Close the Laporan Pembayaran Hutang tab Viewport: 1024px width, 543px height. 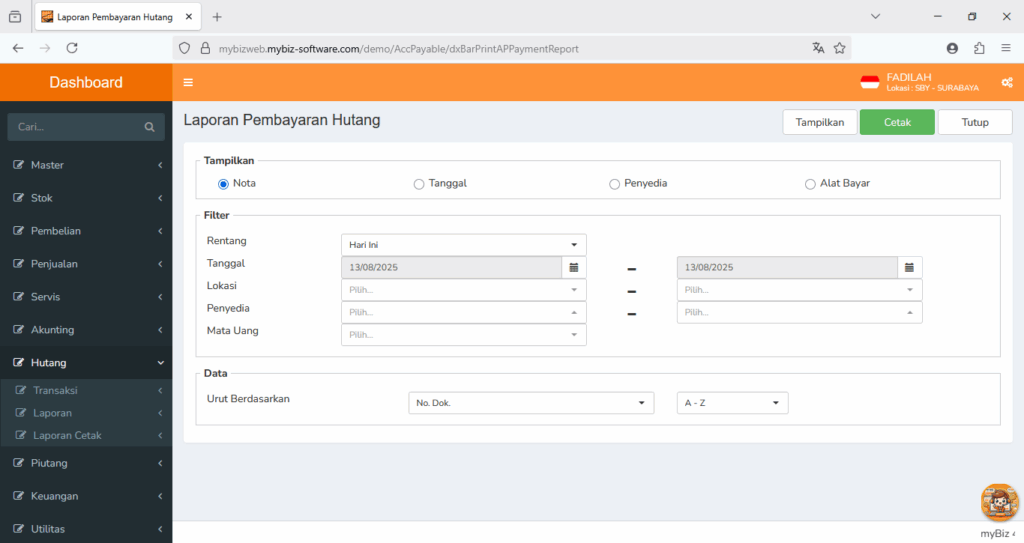(x=189, y=17)
